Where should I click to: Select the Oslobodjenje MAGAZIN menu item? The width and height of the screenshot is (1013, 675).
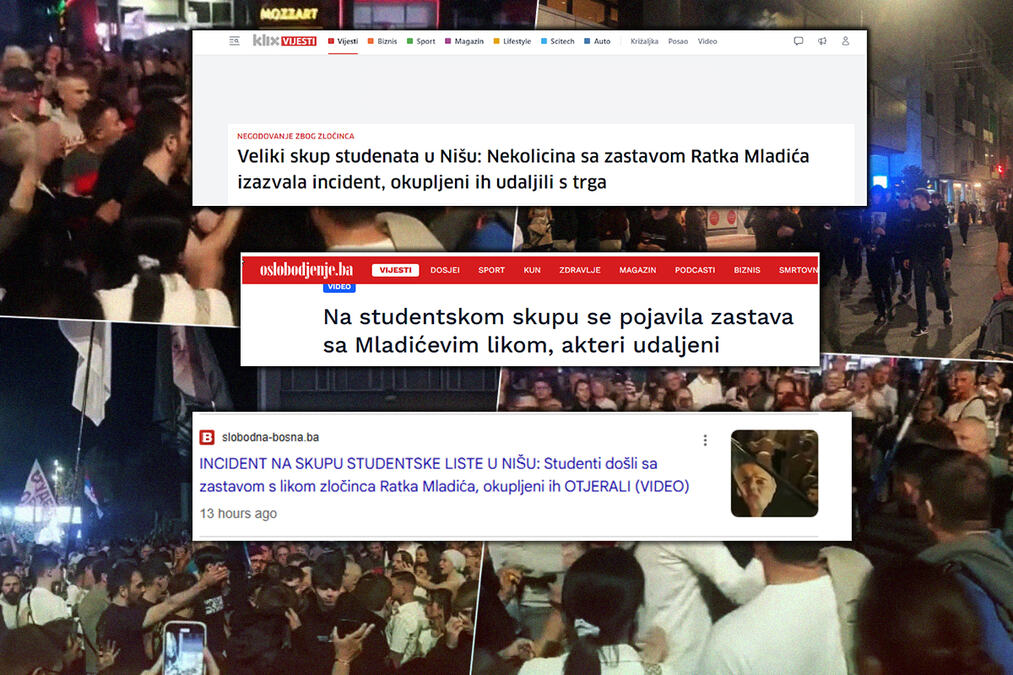(x=638, y=270)
